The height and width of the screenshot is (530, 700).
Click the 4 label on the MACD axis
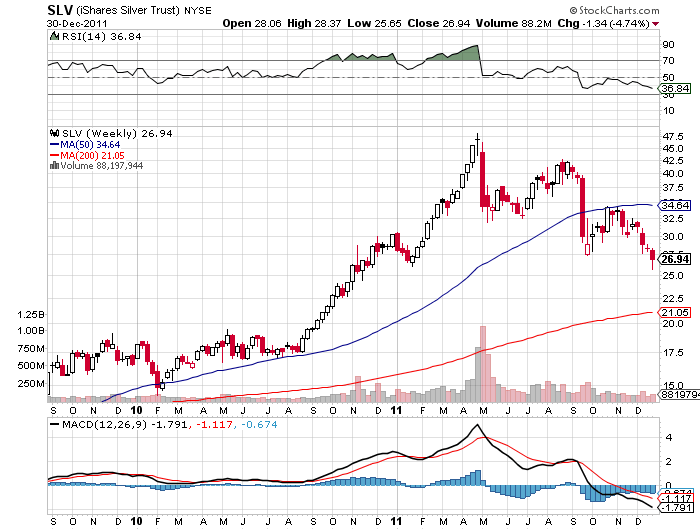point(668,438)
